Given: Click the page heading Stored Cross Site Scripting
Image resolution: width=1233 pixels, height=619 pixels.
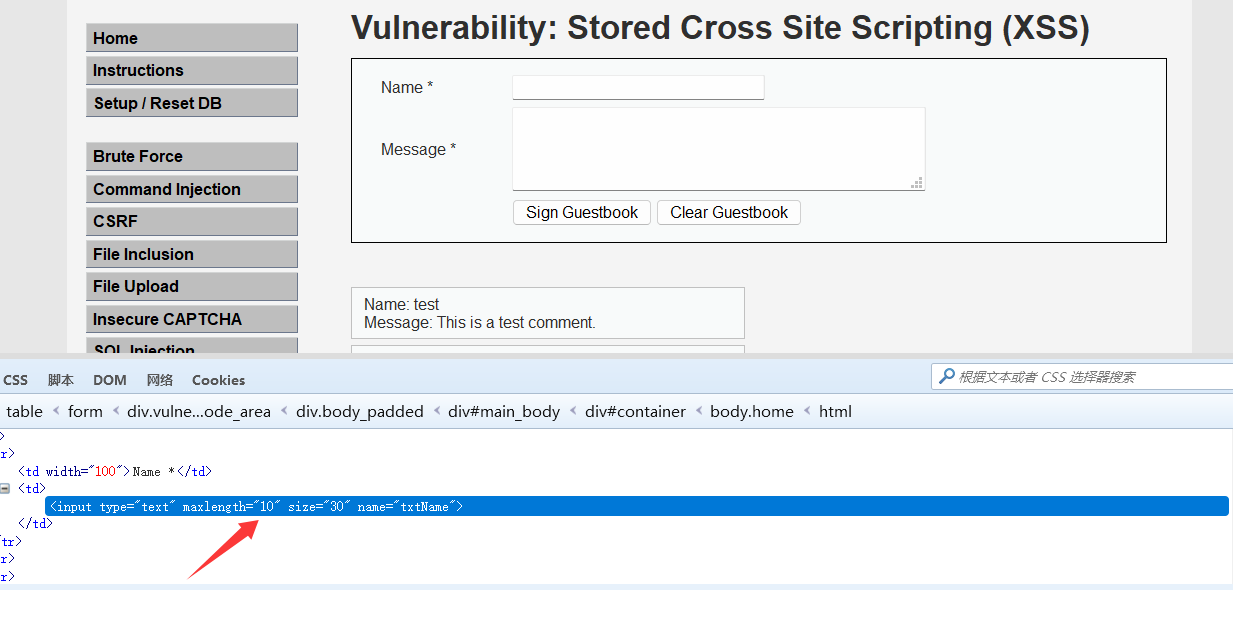Looking at the screenshot, I should 720,28.
